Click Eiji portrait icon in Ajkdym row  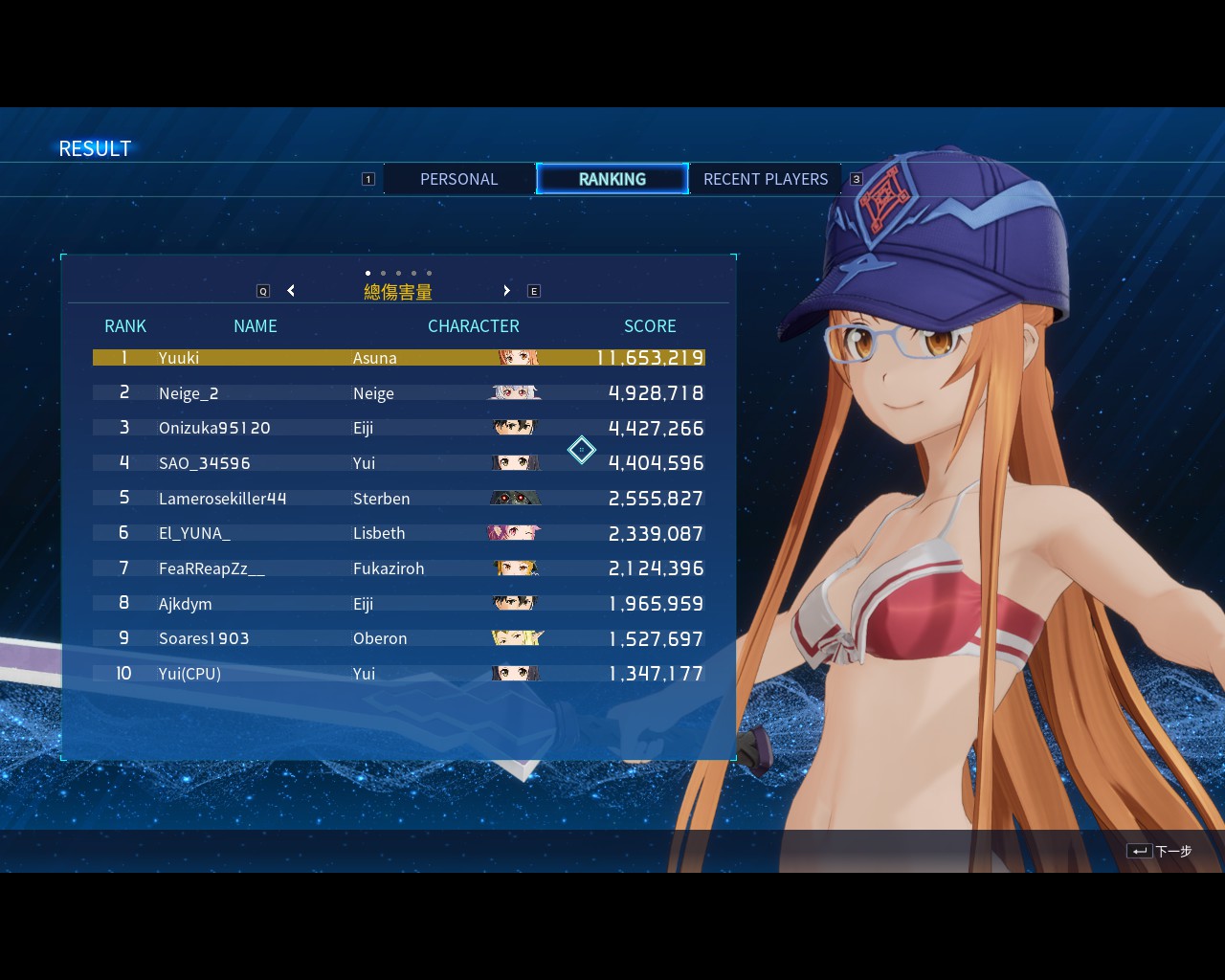pyautogui.click(x=515, y=603)
